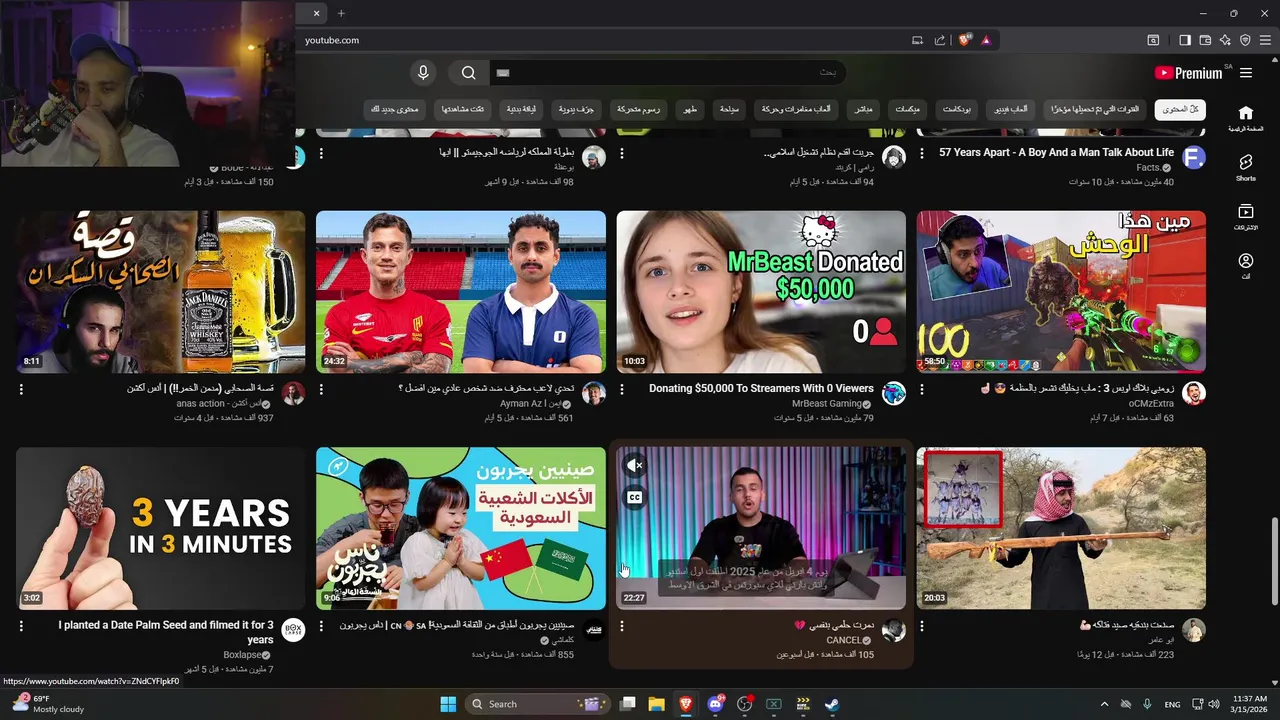Open the CANCEL channel name link
Screen dimensions: 1280x720
(843, 640)
